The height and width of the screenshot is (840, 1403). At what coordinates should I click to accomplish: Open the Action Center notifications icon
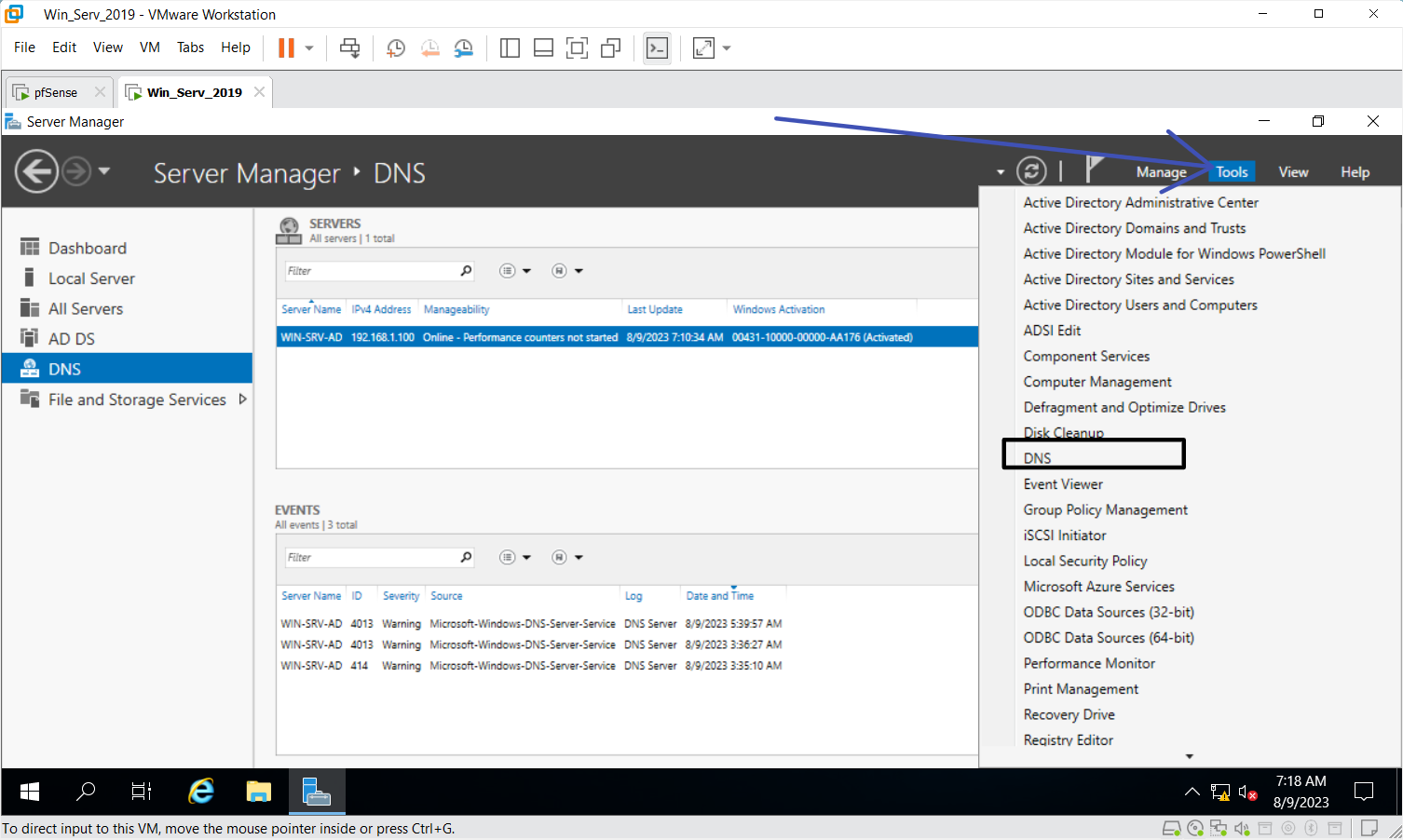click(x=1364, y=792)
